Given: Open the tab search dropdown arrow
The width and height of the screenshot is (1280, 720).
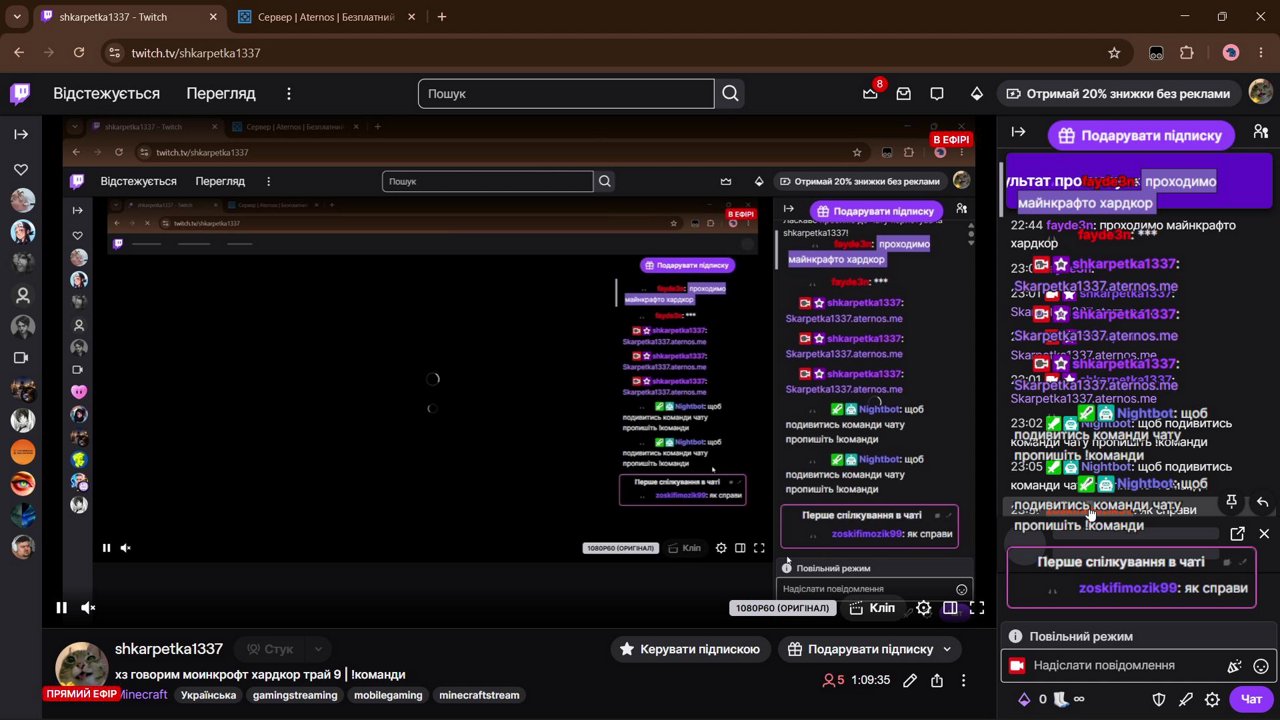Looking at the screenshot, I should click(16, 17).
